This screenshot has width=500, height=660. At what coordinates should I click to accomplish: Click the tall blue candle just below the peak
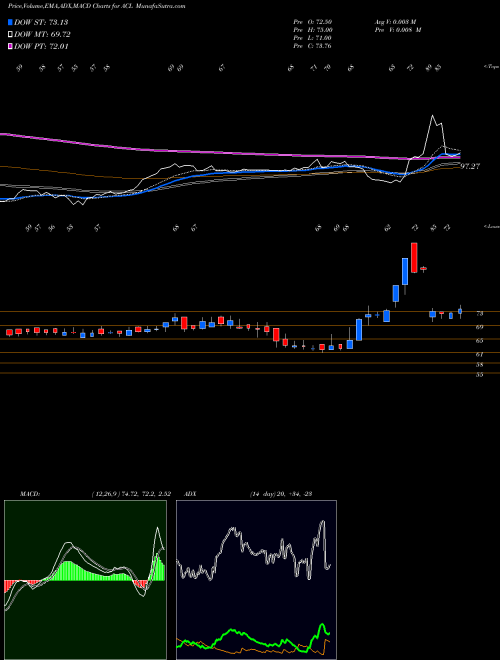405,271
